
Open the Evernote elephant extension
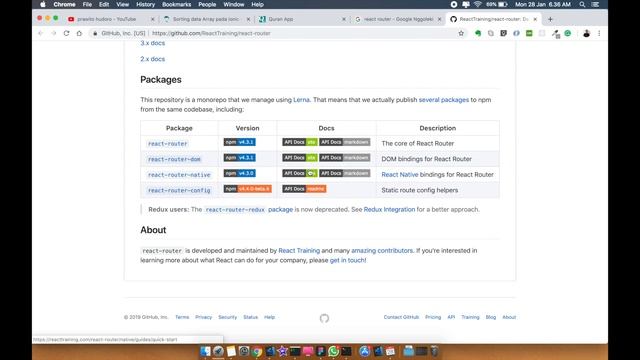(x=478, y=33)
